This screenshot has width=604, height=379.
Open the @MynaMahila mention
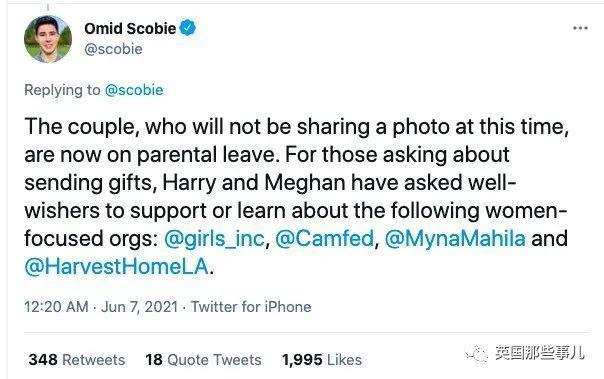coord(455,238)
